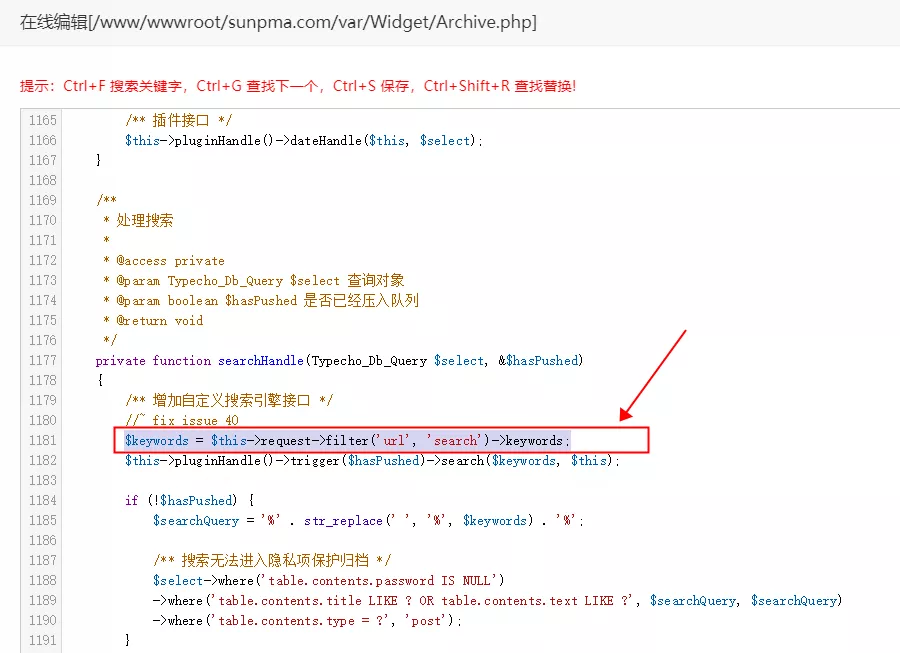This screenshot has height=653, width=900.
Task: Place cursor on dateHandle call line
Action: point(304,141)
